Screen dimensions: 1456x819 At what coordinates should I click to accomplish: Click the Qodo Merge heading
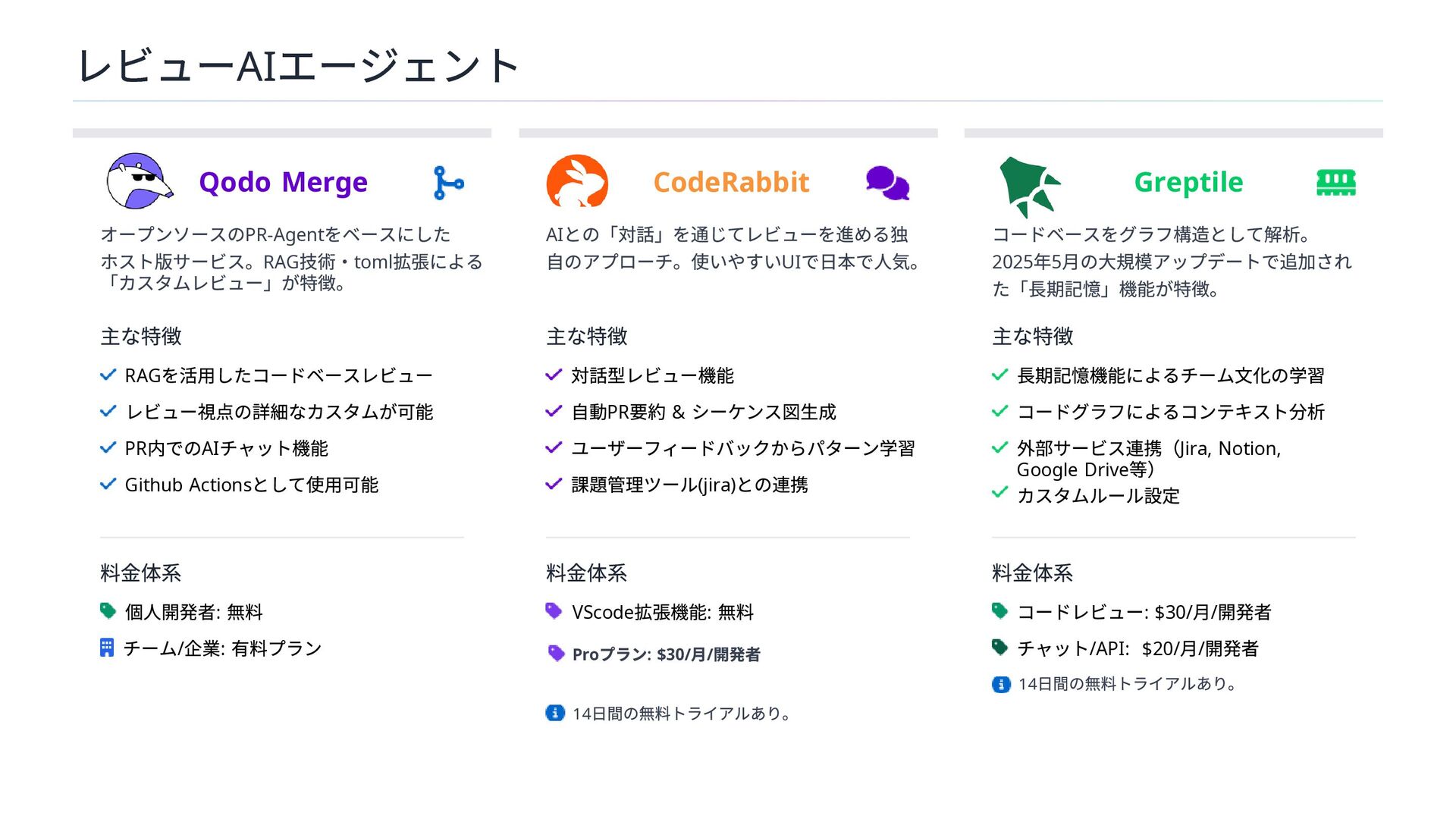tap(283, 183)
